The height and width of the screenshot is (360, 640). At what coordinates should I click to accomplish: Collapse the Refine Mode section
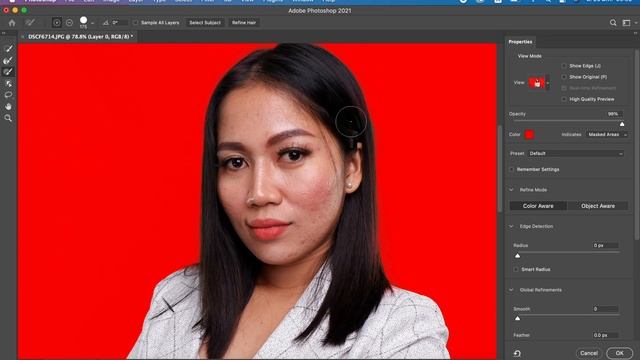coord(511,190)
